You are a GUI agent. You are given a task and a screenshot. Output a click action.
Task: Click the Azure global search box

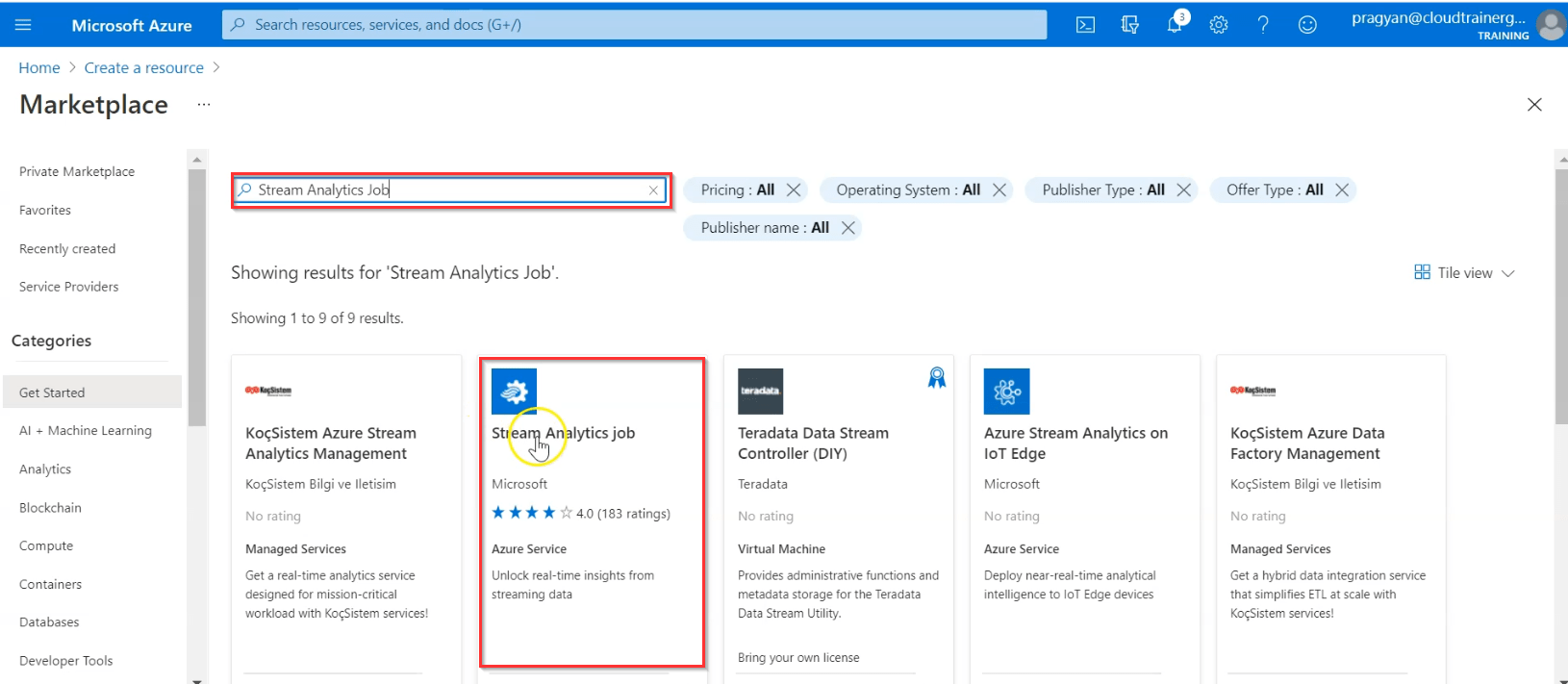[635, 25]
